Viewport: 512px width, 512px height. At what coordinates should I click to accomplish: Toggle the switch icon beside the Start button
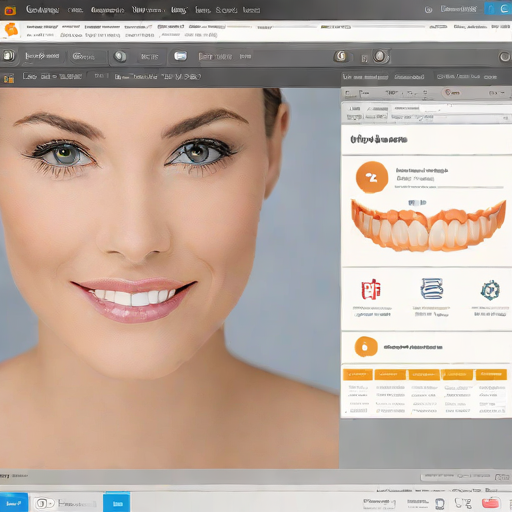(44, 503)
